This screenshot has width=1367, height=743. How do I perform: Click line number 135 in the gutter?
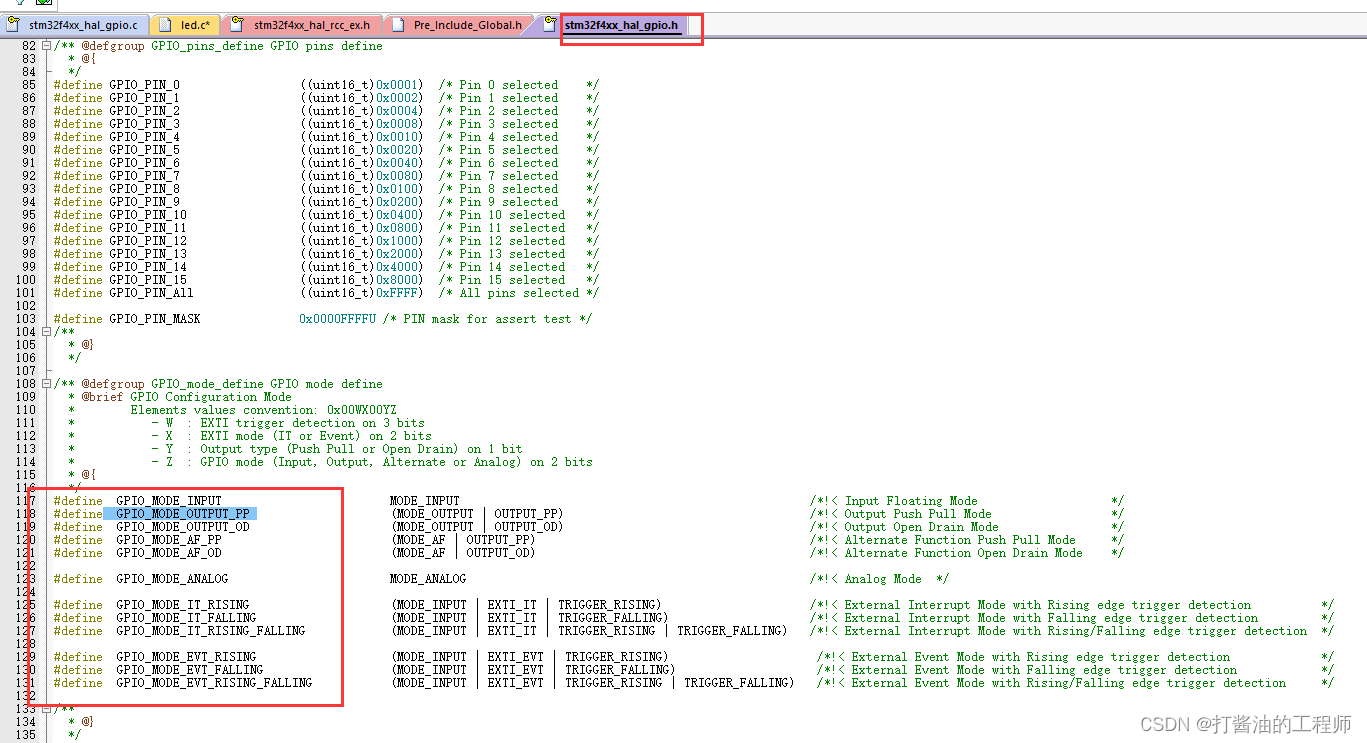point(25,735)
